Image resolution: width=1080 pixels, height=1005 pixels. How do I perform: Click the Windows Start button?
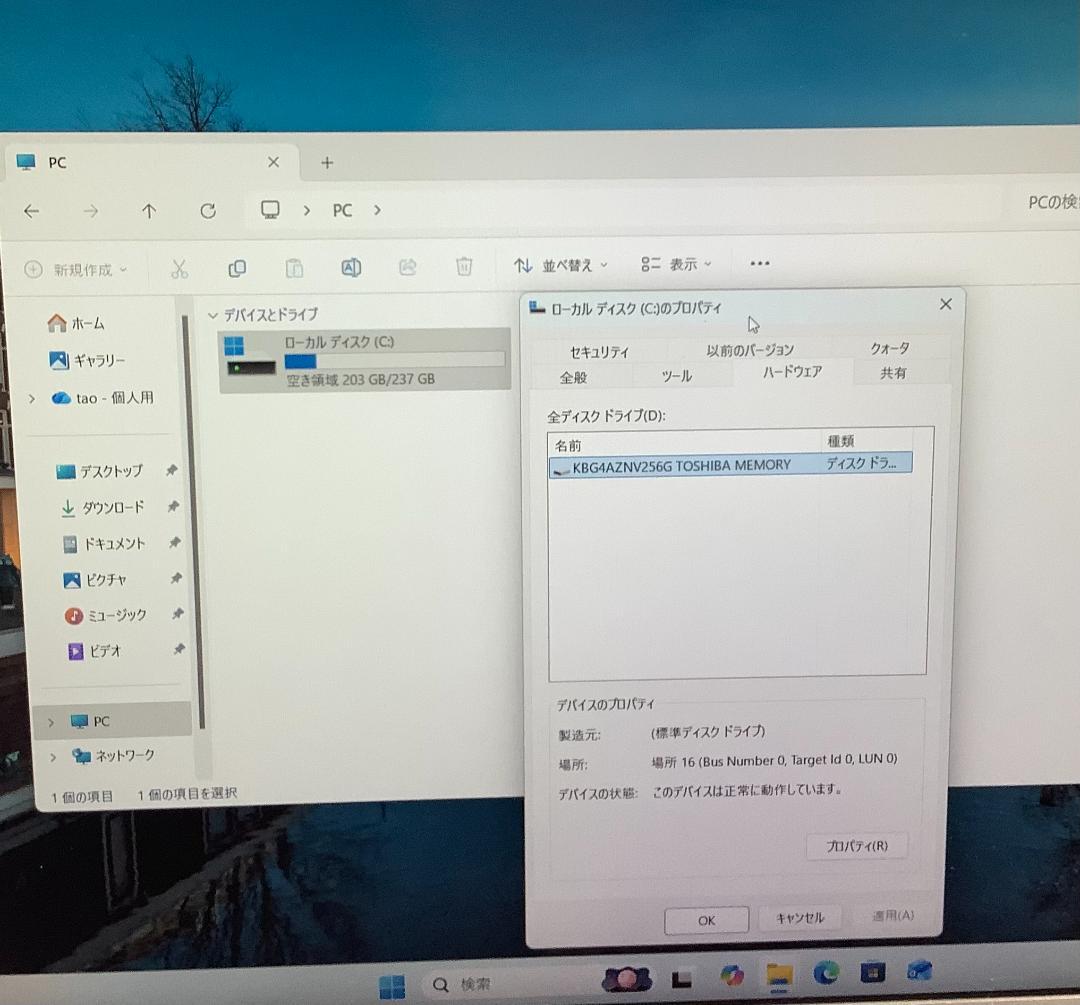tap(392, 985)
